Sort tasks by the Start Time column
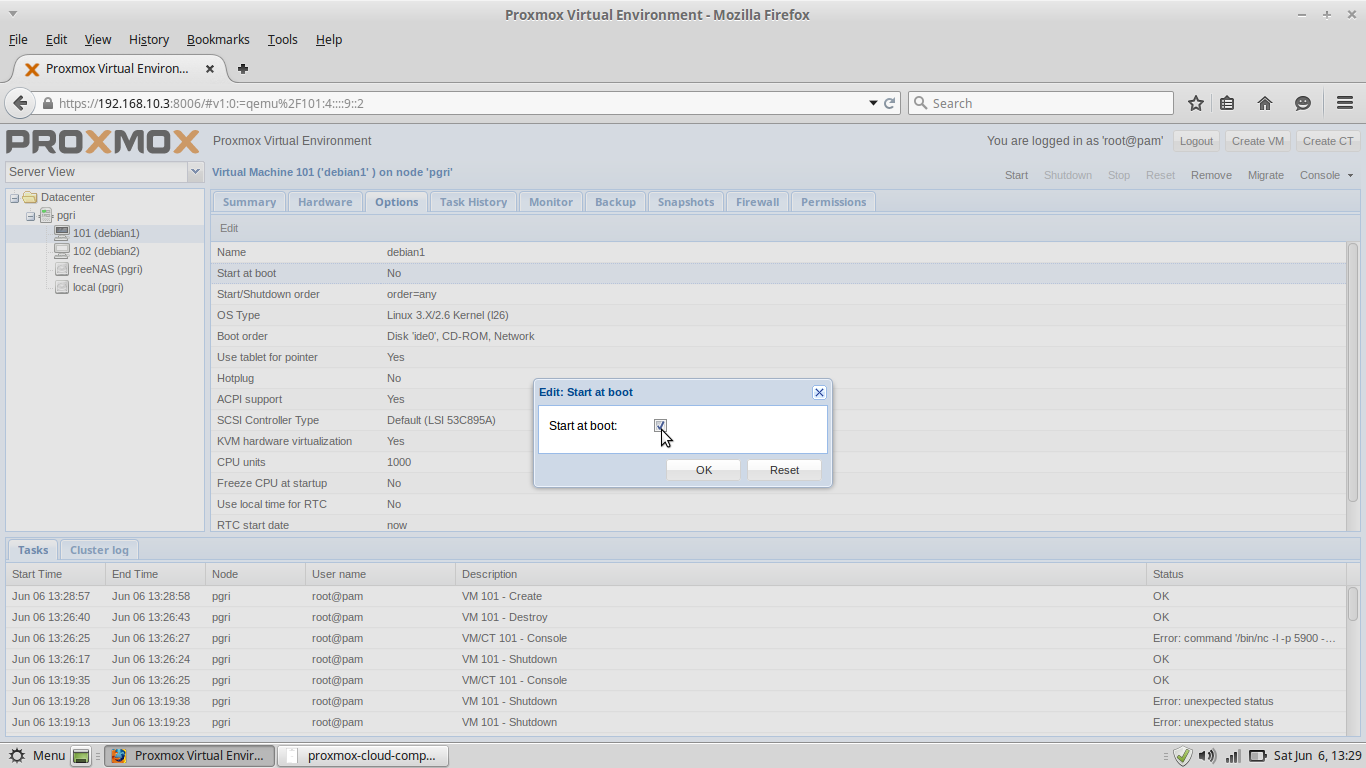Viewport: 1366px width, 768px height. pyautogui.click(x=55, y=574)
